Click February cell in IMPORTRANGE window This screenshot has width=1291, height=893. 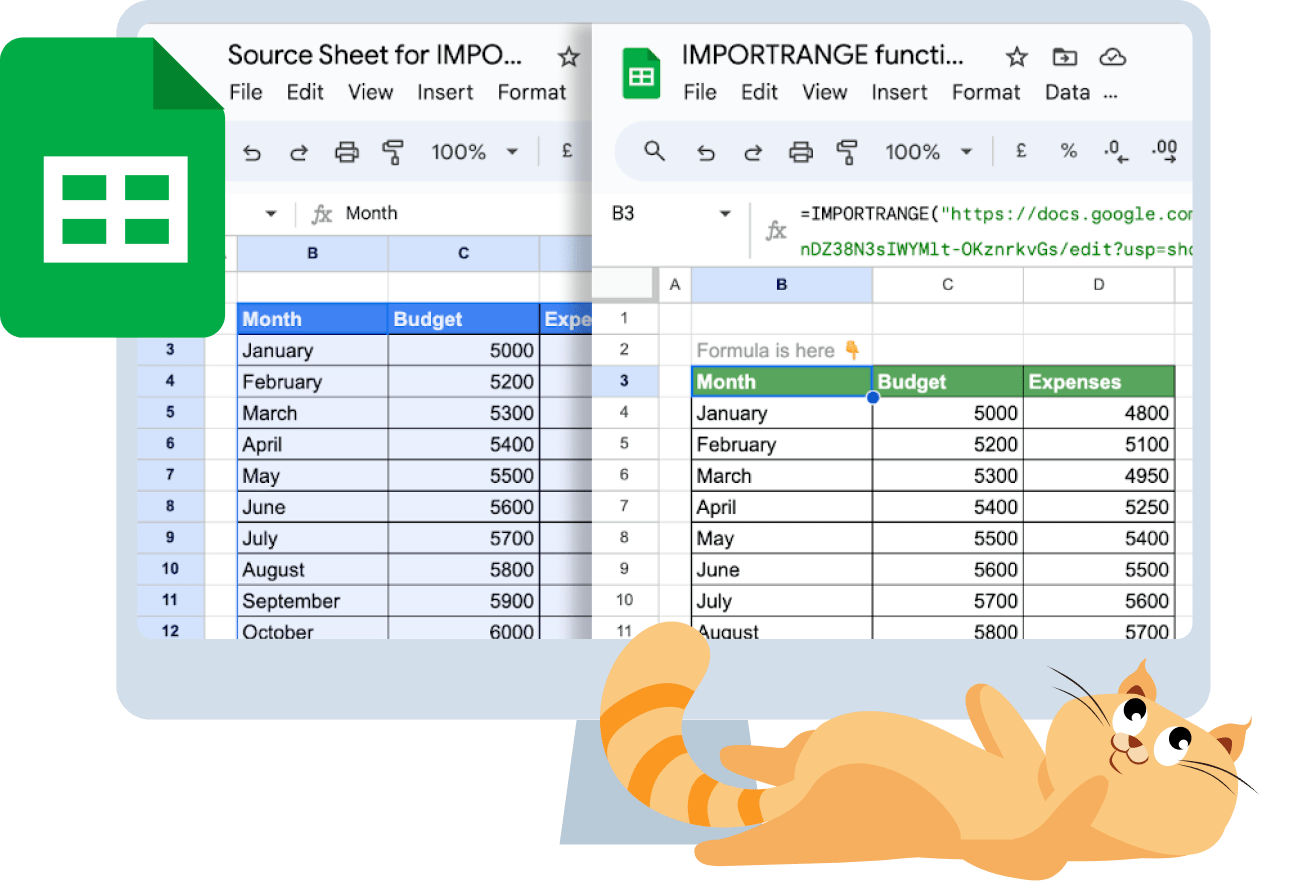781,444
